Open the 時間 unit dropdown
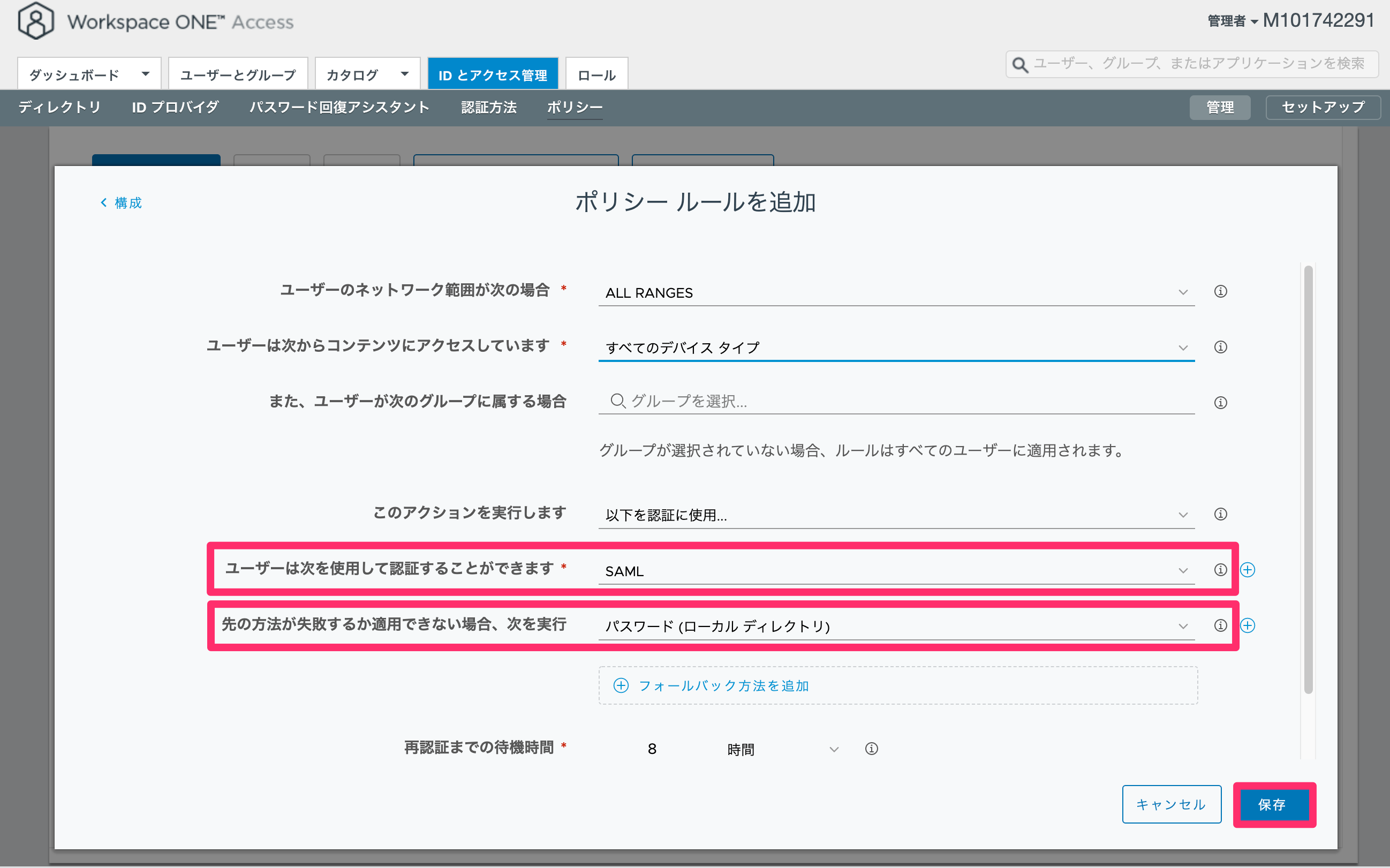 tap(782, 749)
